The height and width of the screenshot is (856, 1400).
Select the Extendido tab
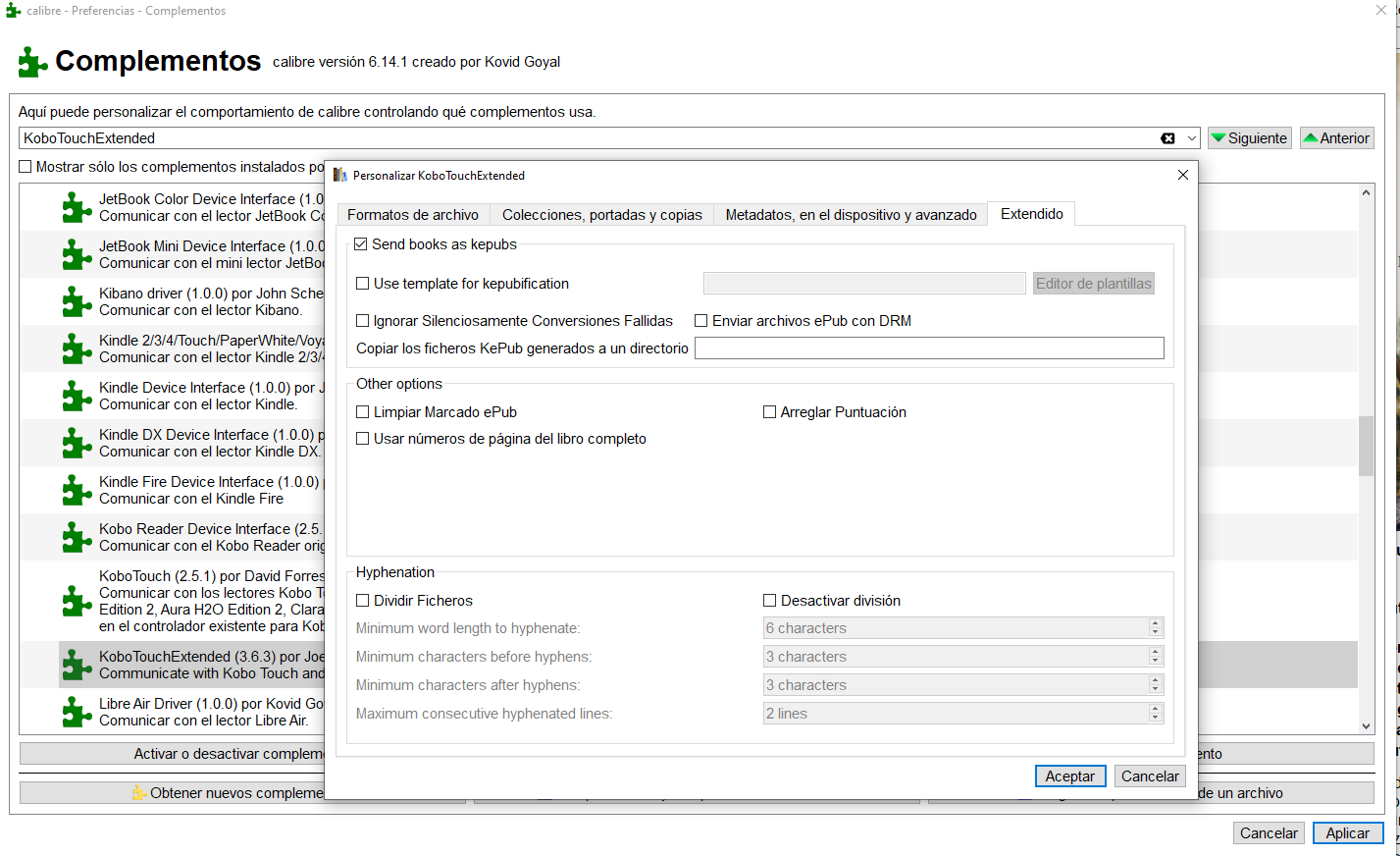(1032, 214)
